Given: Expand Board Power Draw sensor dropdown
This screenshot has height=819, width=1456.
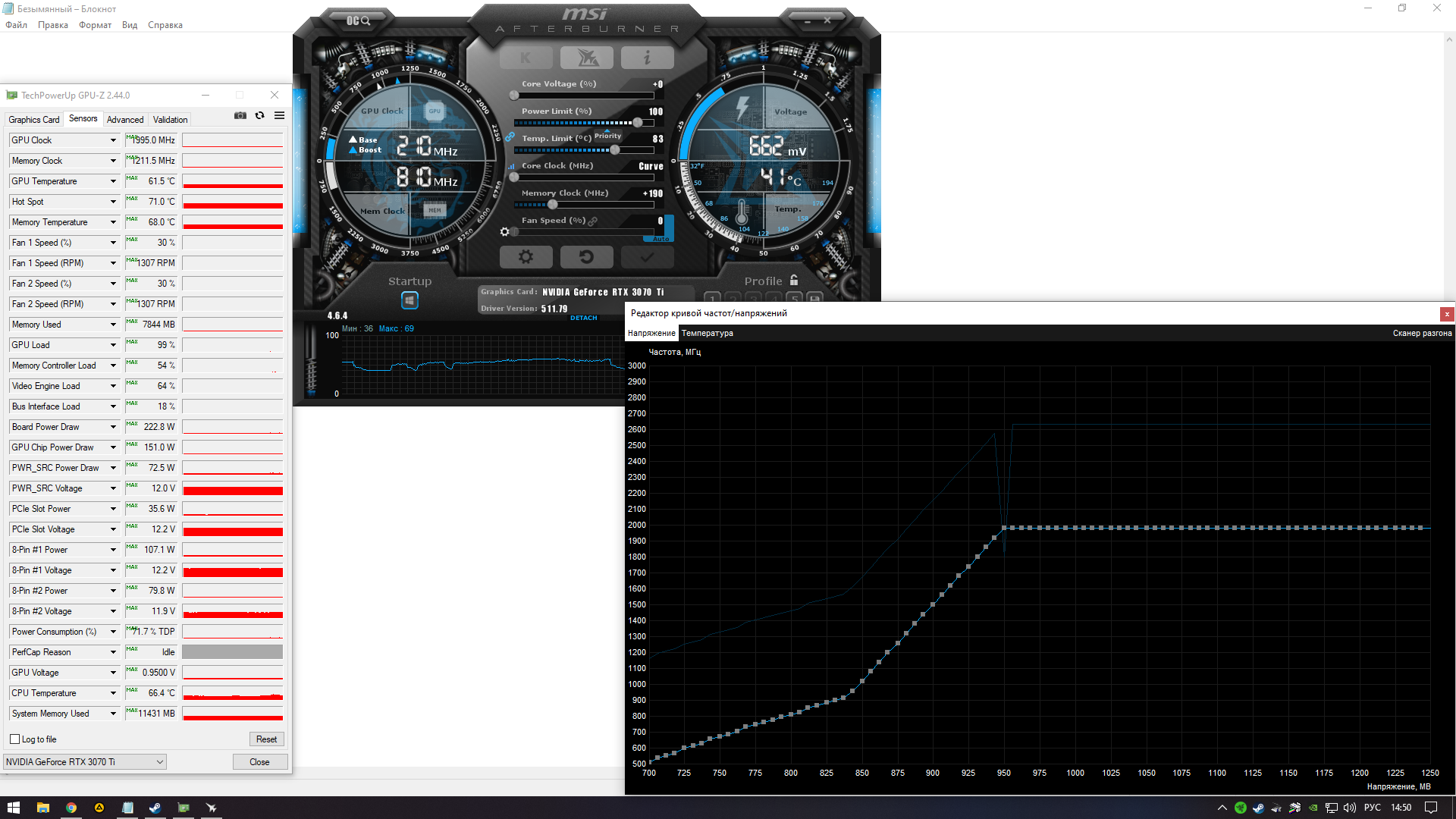Looking at the screenshot, I should click(x=113, y=427).
